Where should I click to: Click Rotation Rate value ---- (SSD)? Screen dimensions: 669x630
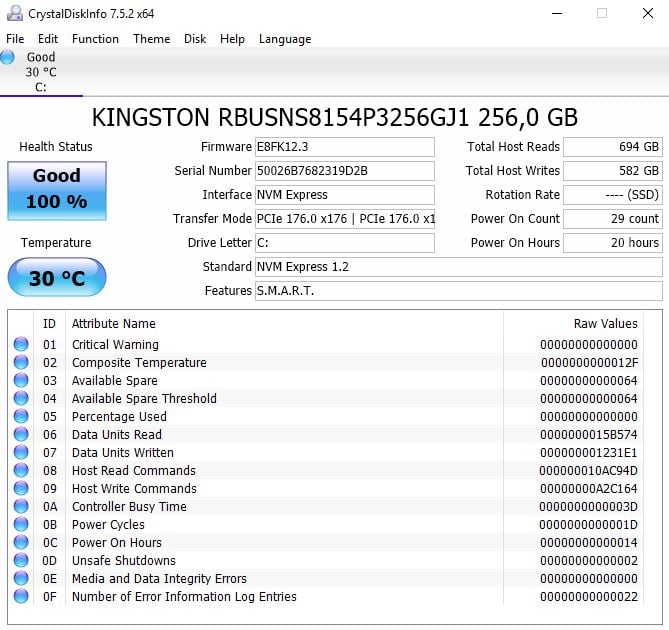613,195
